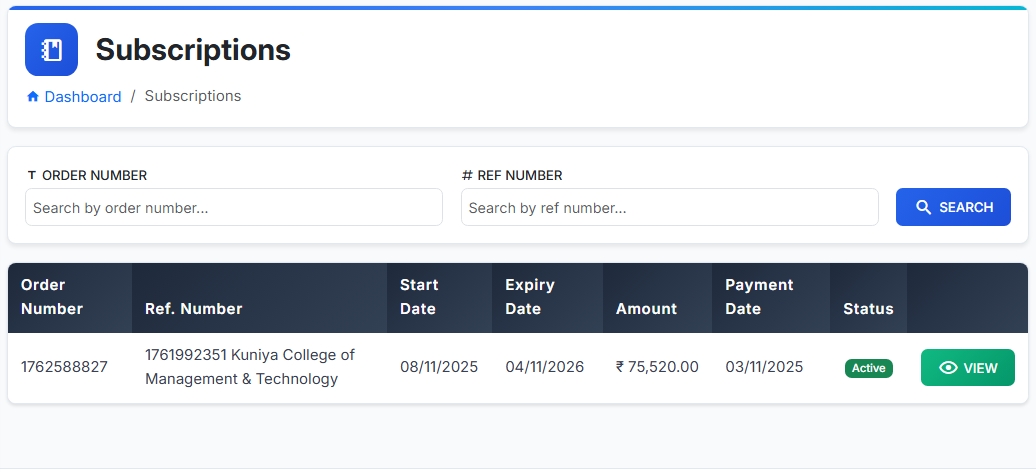The width and height of the screenshot is (1036, 474).
Task: Click the text icon beside Order Number label
Action: click(x=32, y=176)
